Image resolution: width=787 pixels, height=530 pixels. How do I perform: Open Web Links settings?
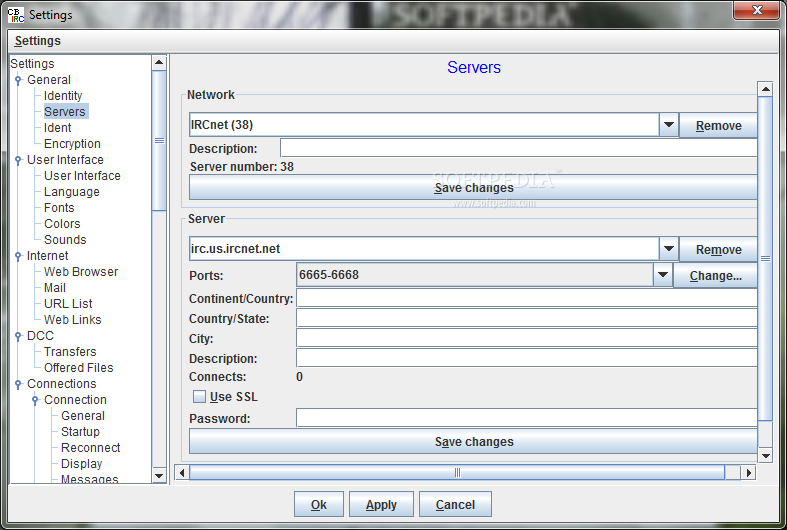pos(72,320)
